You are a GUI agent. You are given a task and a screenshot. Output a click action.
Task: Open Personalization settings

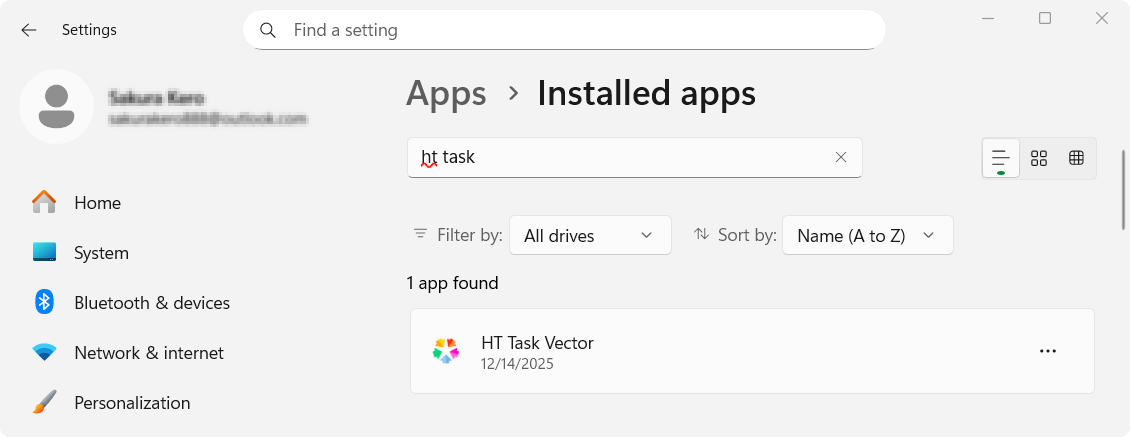(x=131, y=403)
